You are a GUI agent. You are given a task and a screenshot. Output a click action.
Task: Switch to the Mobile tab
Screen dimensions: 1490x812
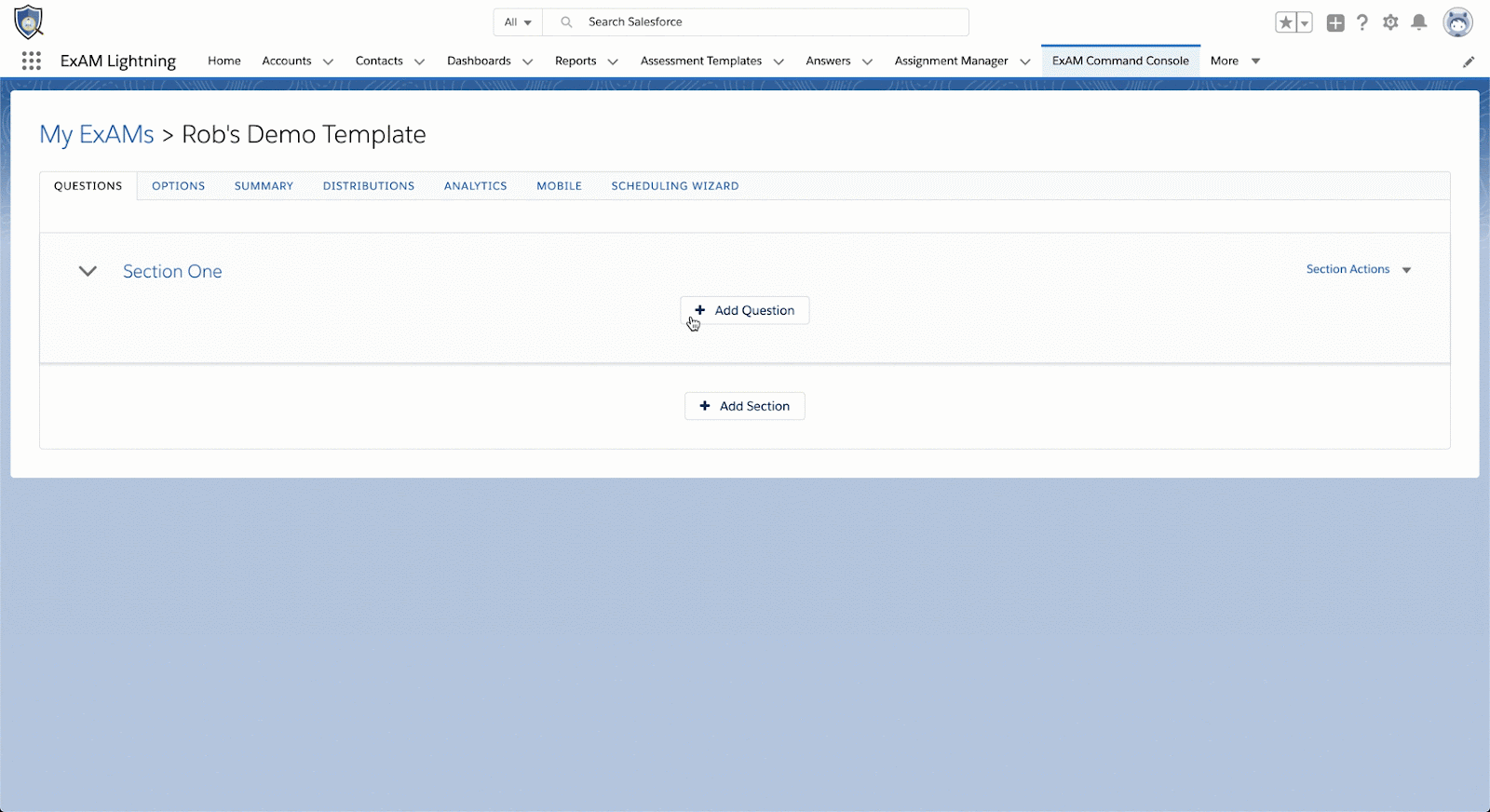[x=559, y=186]
